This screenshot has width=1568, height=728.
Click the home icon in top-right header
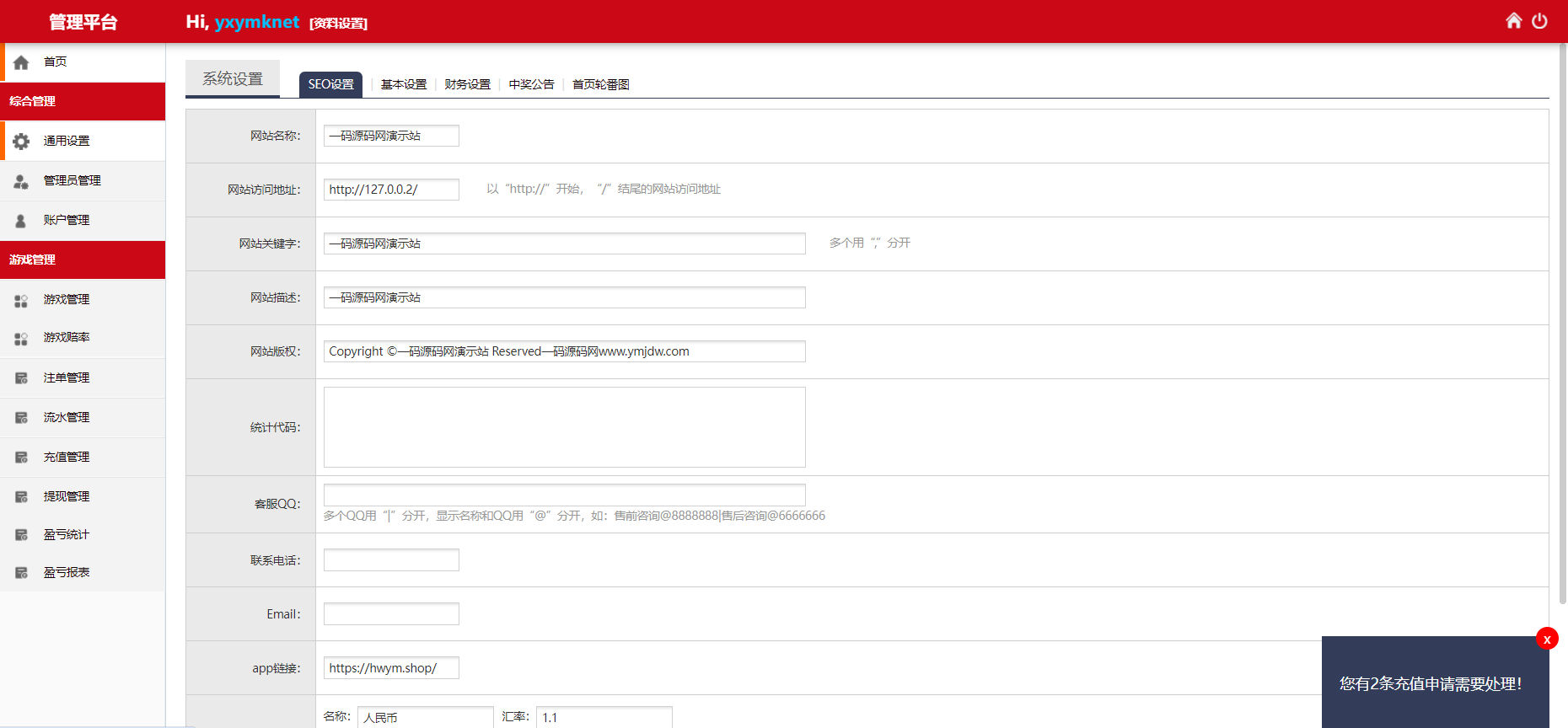(x=1514, y=20)
